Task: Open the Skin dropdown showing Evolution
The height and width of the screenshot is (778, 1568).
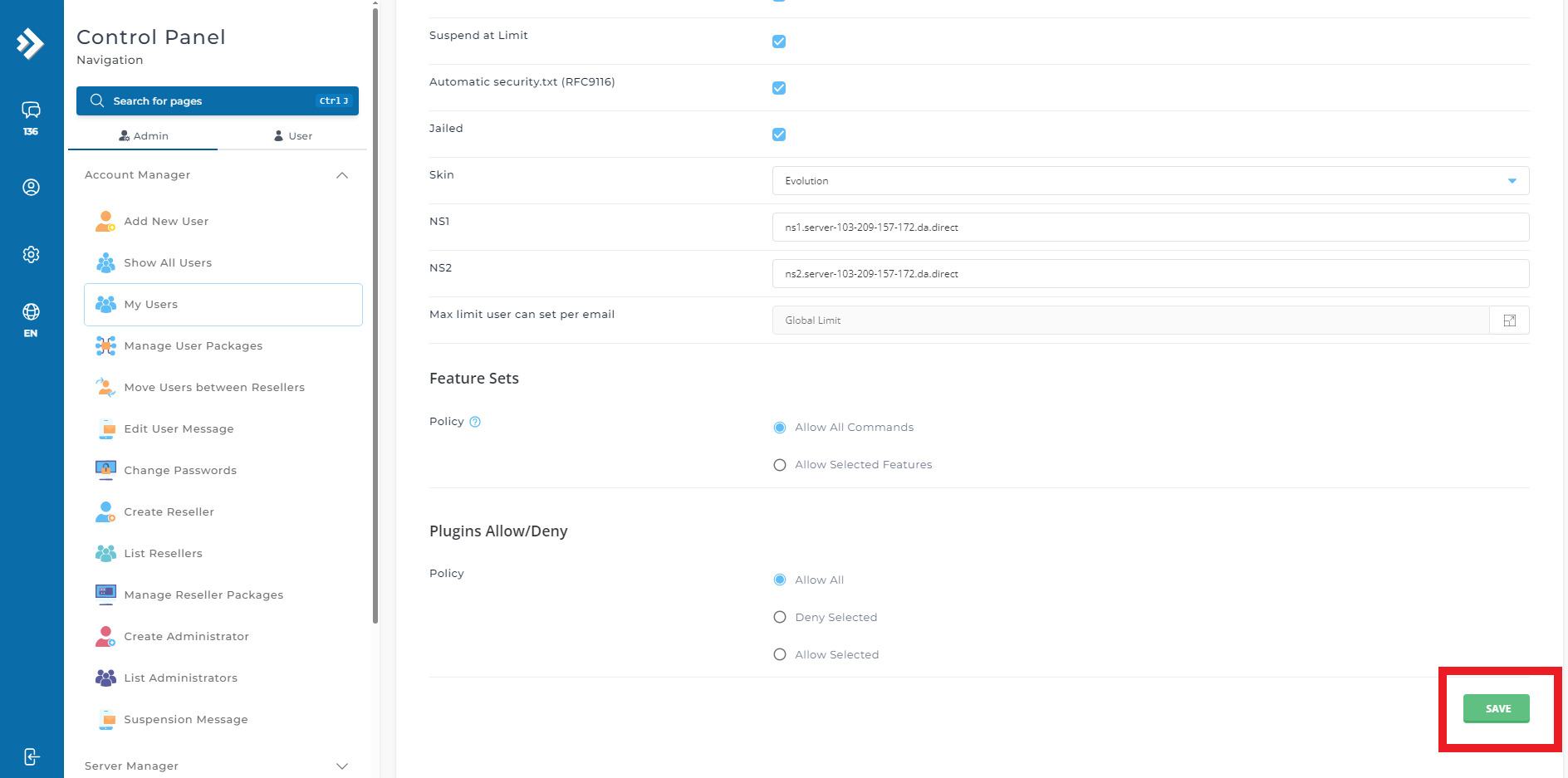Action: pyautogui.click(x=1150, y=181)
